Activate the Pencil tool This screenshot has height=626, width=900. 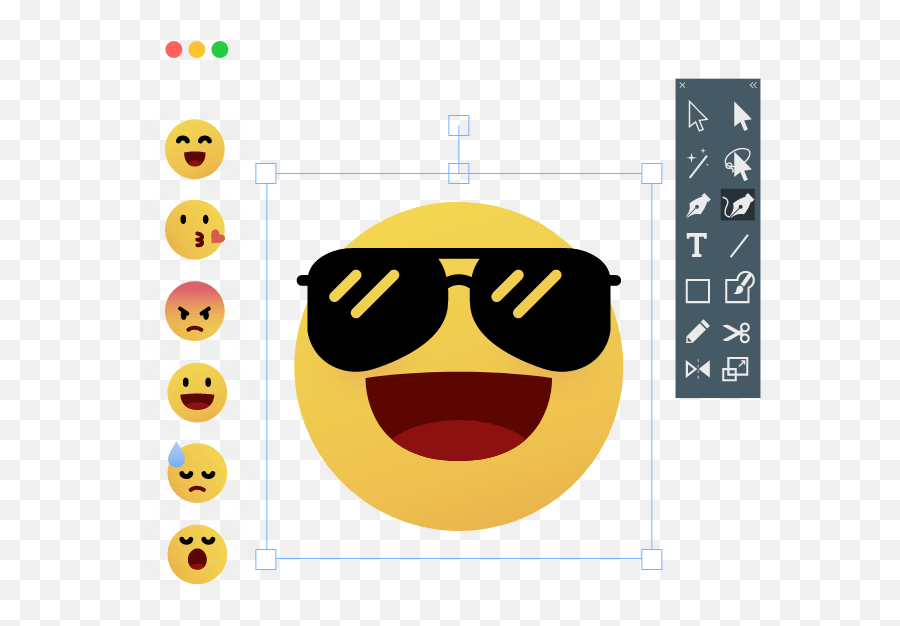click(x=695, y=330)
